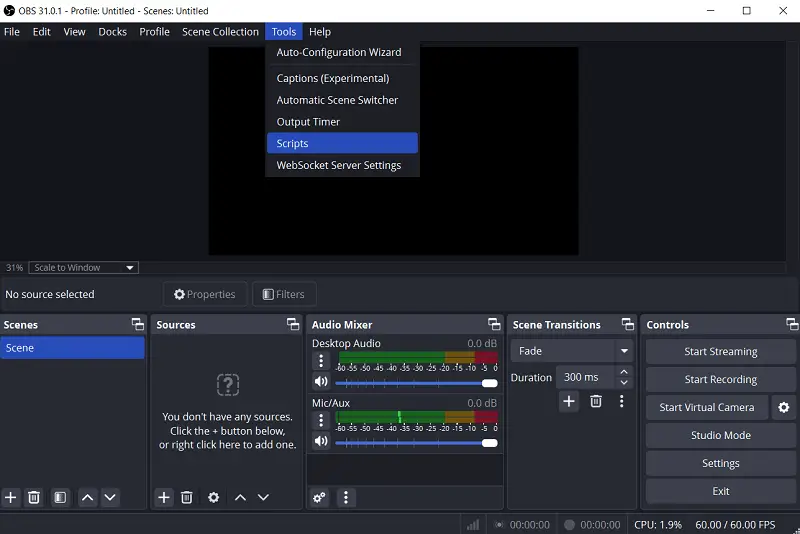
Task: Move scene up with the arrow icon
Action: pos(88,497)
